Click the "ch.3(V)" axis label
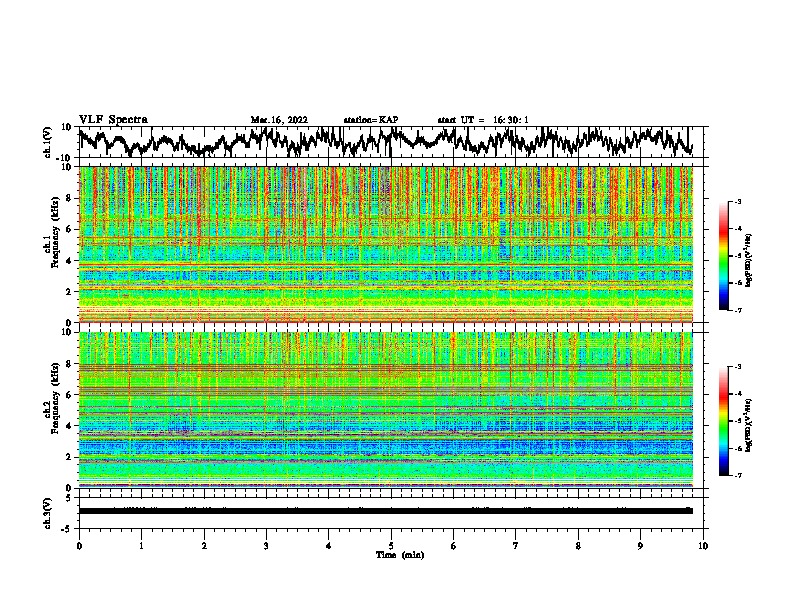The height and width of the screenshot is (612, 792). (48, 513)
